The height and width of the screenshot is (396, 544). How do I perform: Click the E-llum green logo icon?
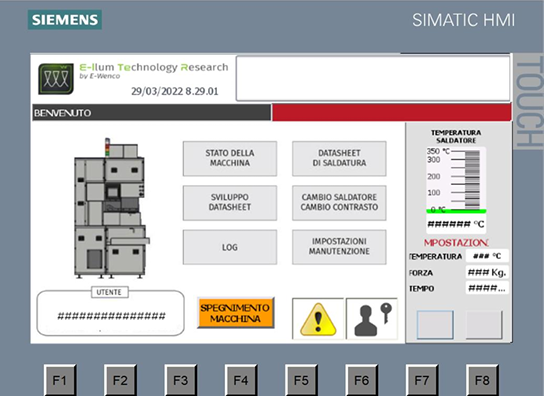[56, 79]
